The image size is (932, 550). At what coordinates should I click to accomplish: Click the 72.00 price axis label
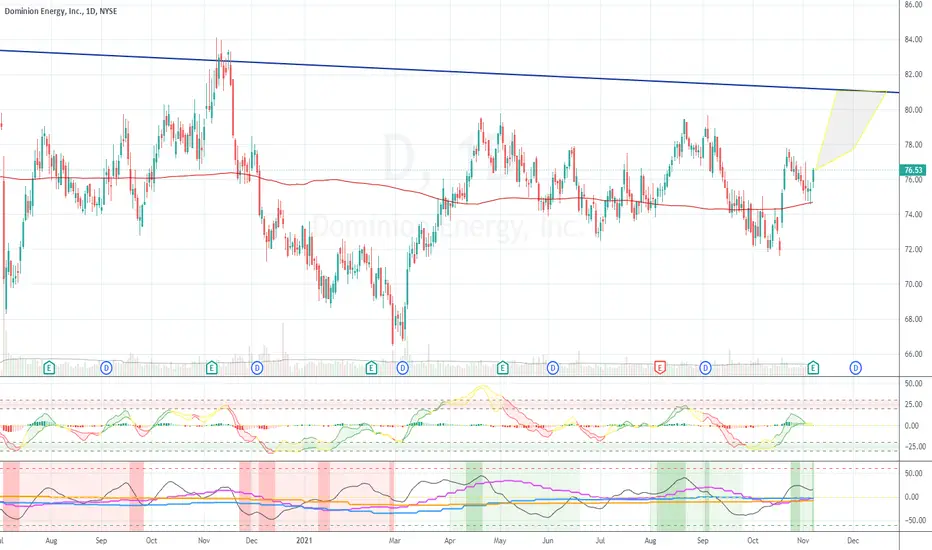pos(913,250)
